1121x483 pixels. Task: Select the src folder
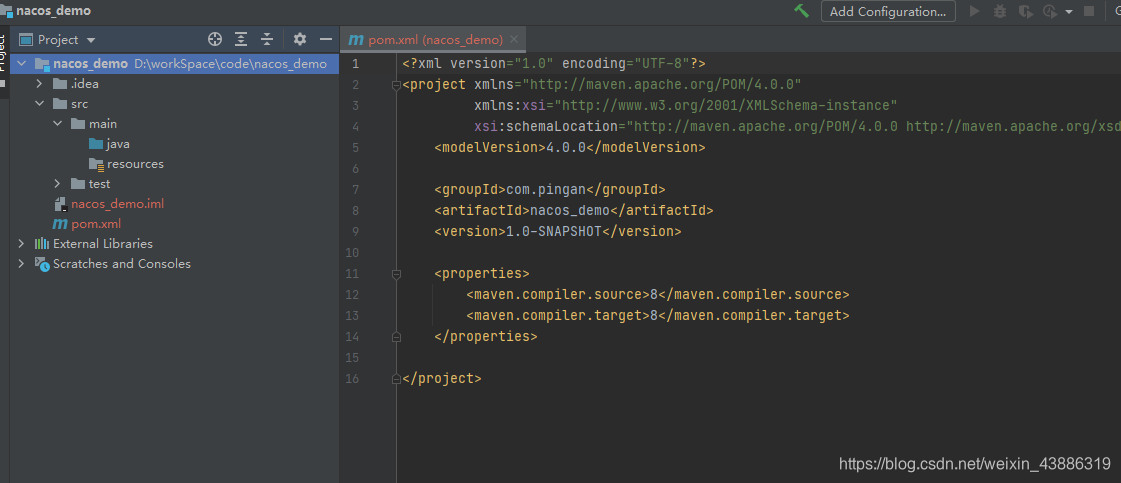79,104
